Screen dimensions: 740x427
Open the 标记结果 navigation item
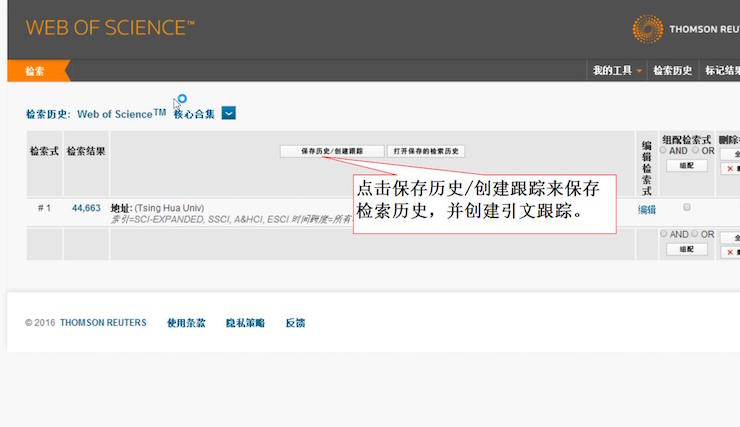722,71
